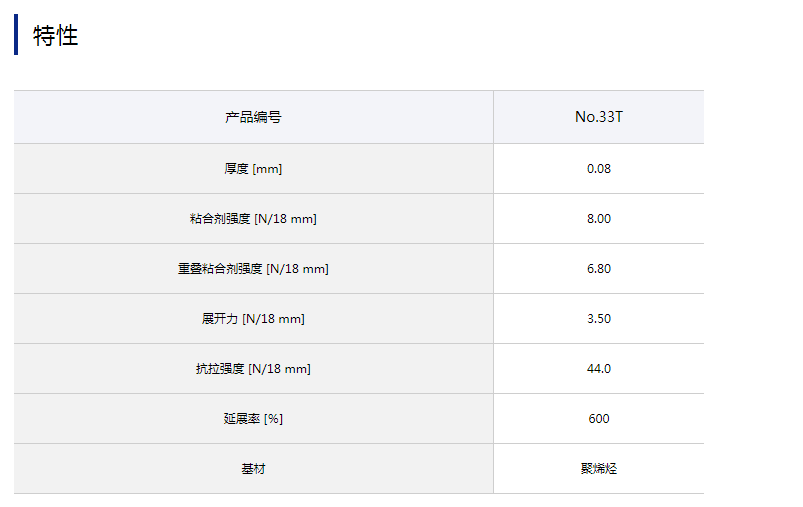Image resolution: width=803 pixels, height=507 pixels.
Task: Click the 厚度 [mm] row label
Action: pyautogui.click(x=253, y=169)
